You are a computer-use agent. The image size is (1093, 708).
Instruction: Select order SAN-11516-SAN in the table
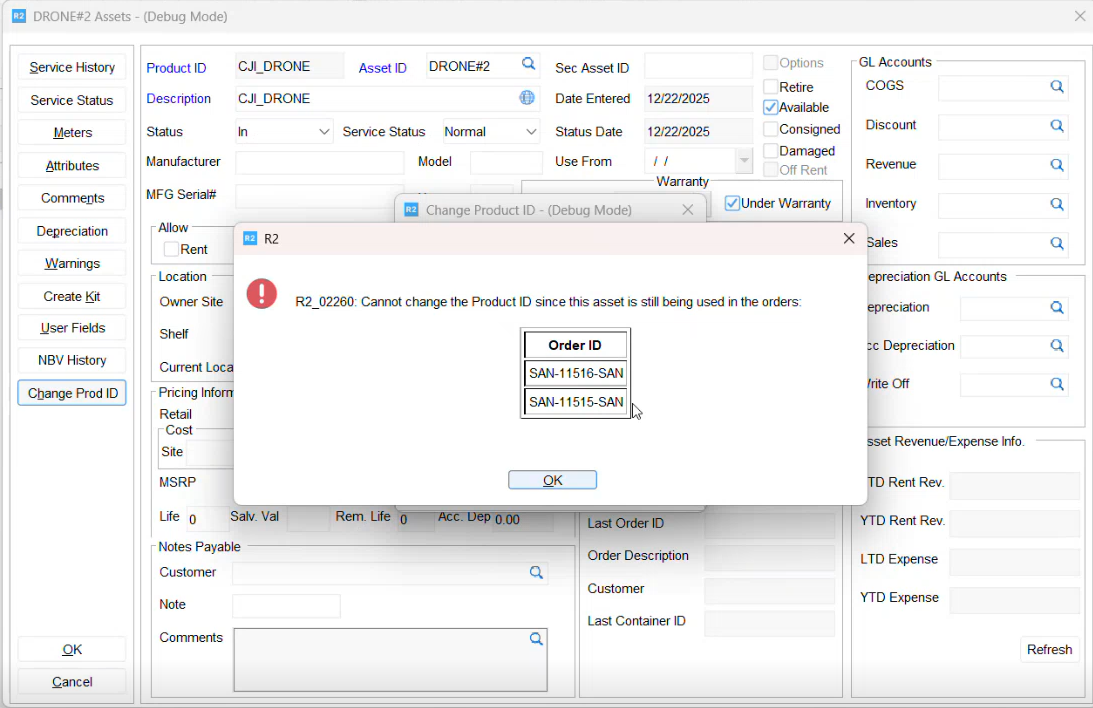[x=576, y=374]
